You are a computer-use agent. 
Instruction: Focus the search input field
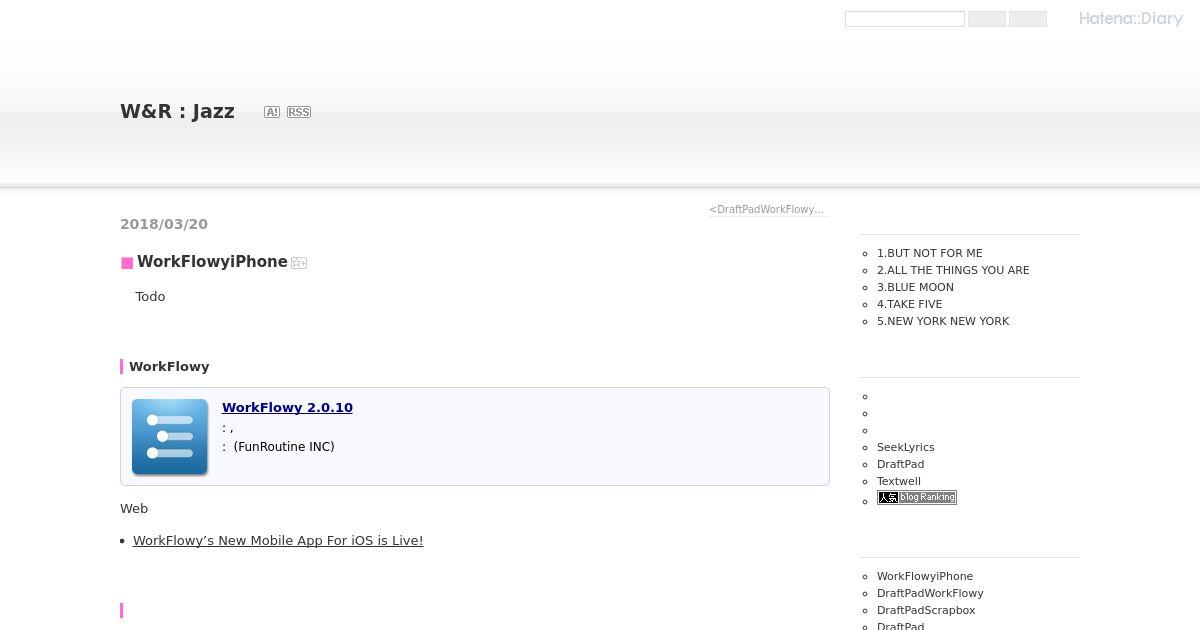point(905,19)
